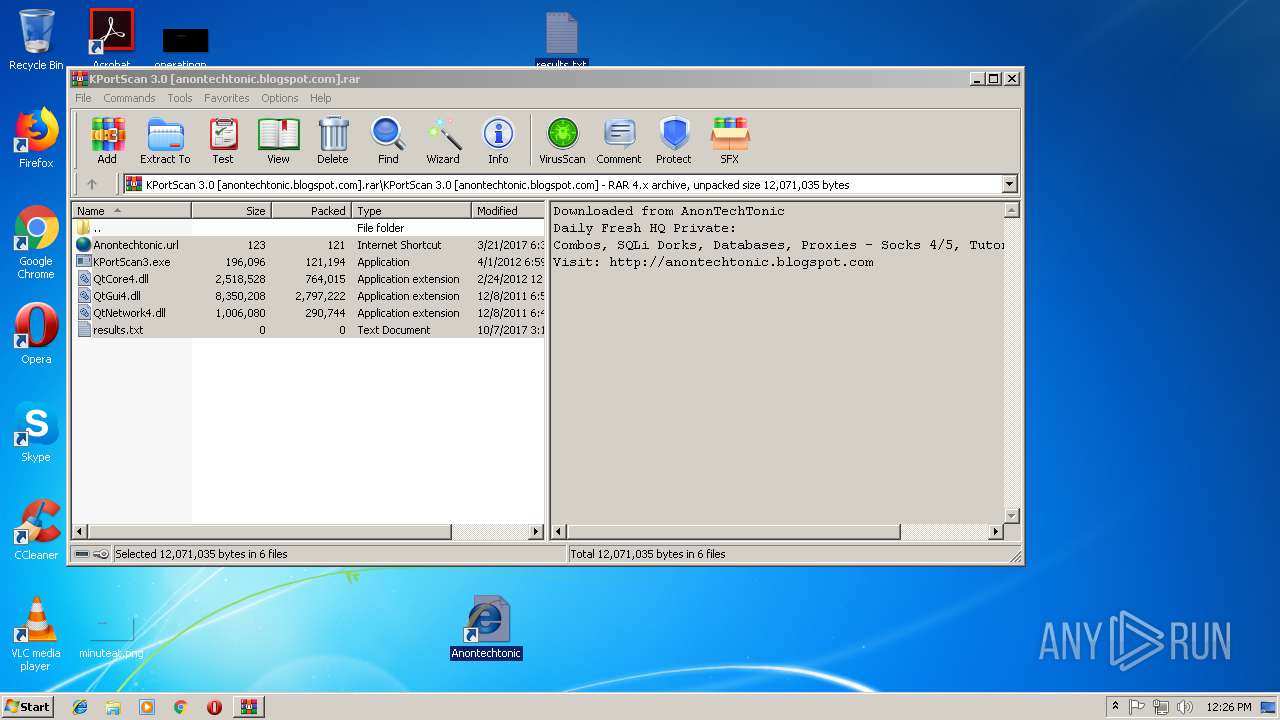The height and width of the screenshot is (720, 1280).
Task: Click the Add toolbar icon
Action: [107, 140]
